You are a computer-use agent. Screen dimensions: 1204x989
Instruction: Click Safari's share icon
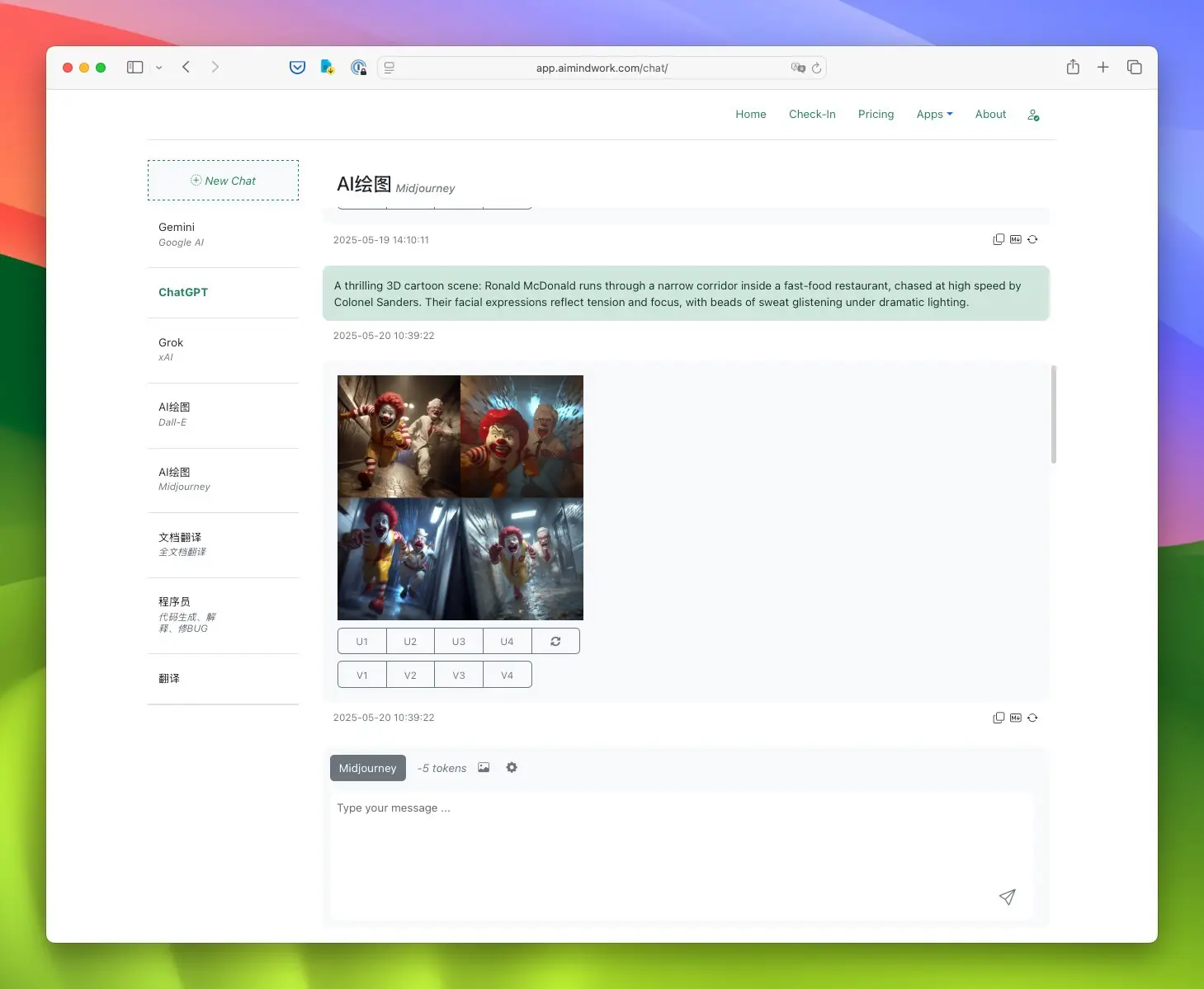(x=1073, y=67)
